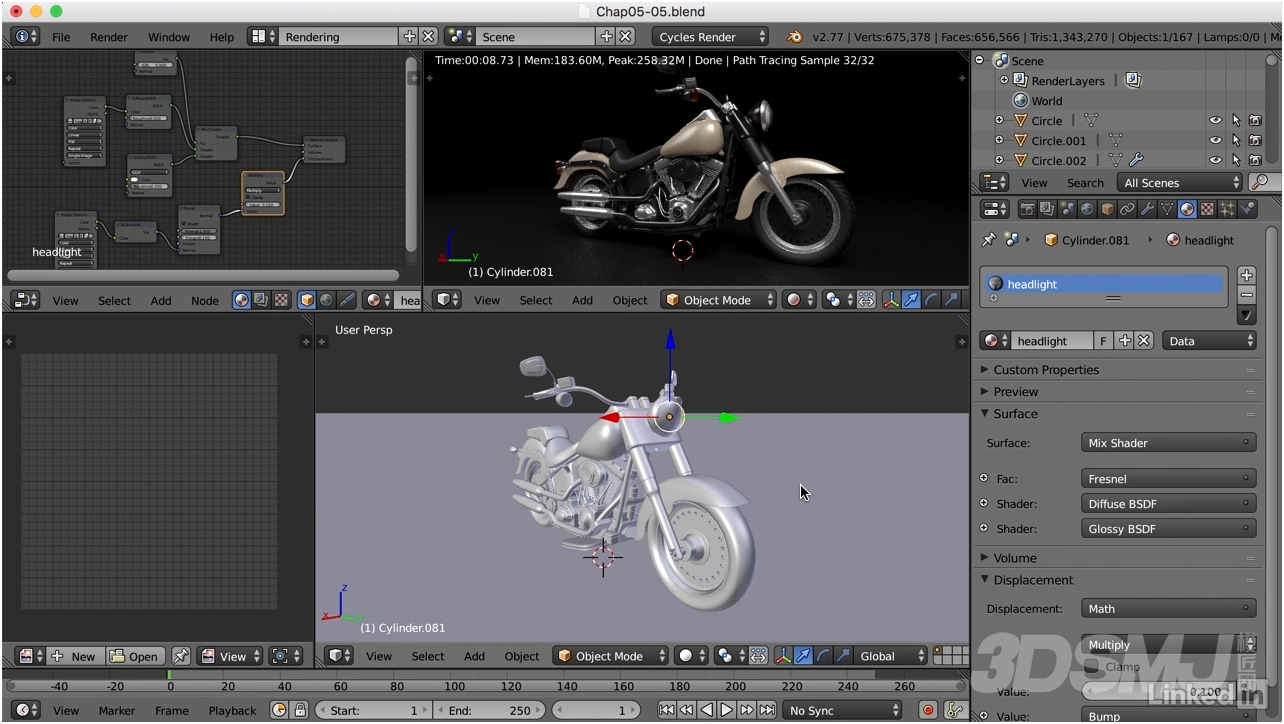1284x724 pixels.
Task: Open the Constraints properties tab (chain icon)
Action: (1127, 209)
